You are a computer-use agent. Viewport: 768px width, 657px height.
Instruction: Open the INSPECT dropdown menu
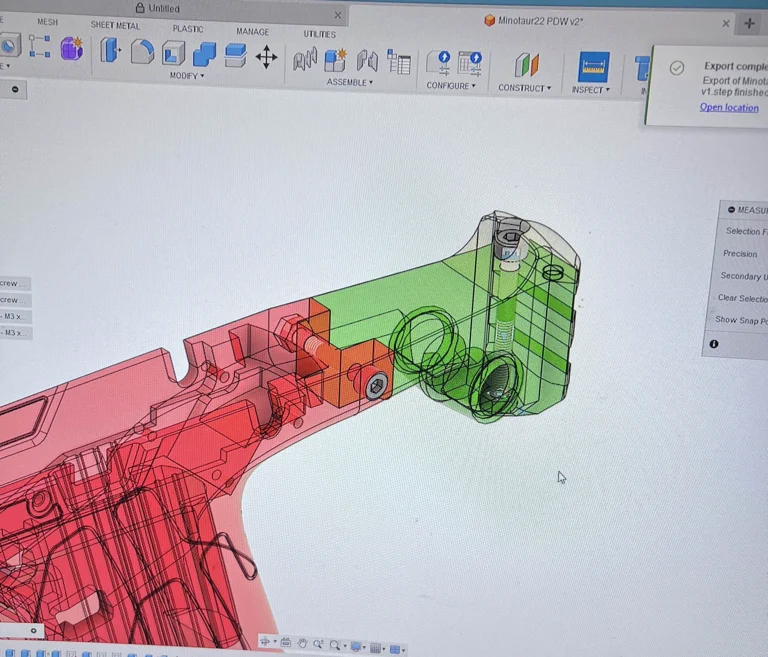[x=588, y=90]
